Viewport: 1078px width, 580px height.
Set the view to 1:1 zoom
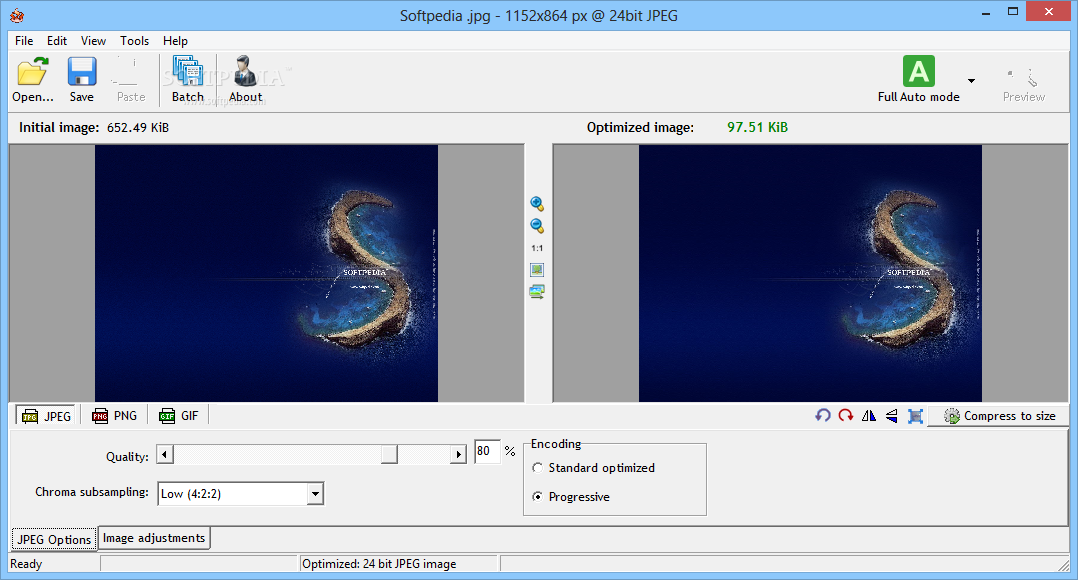(537, 248)
